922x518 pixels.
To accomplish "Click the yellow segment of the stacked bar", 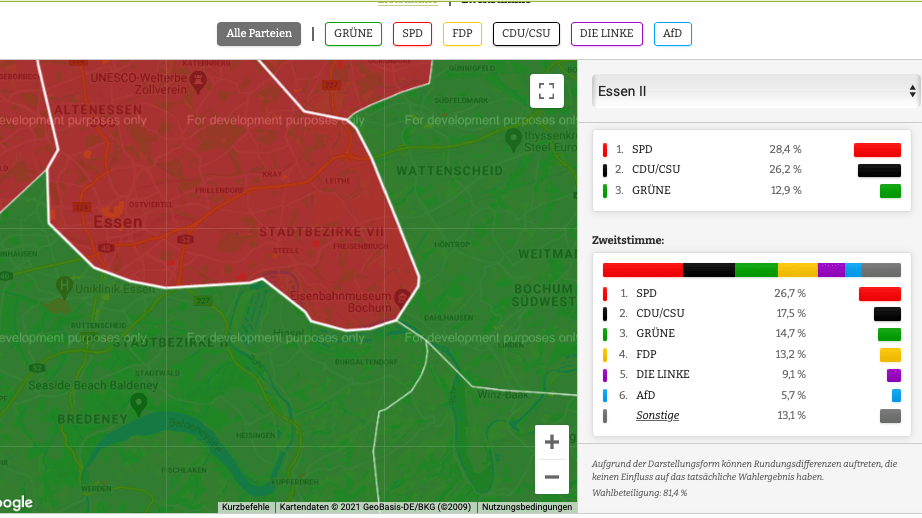I will pyautogui.click(x=797, y=270).
